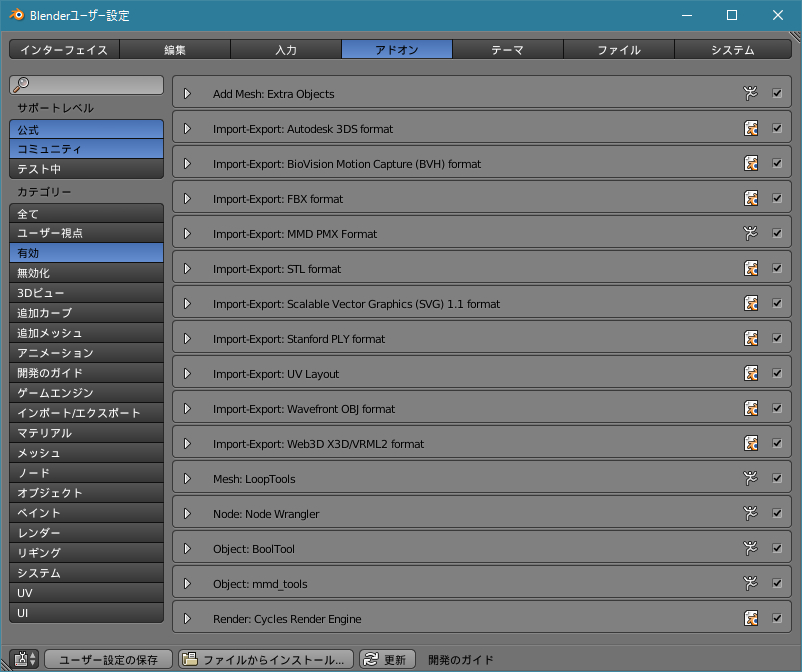Disable the Import-Export: UV Layout addon
The image size is (802, 672).
[x=777, y=374]
